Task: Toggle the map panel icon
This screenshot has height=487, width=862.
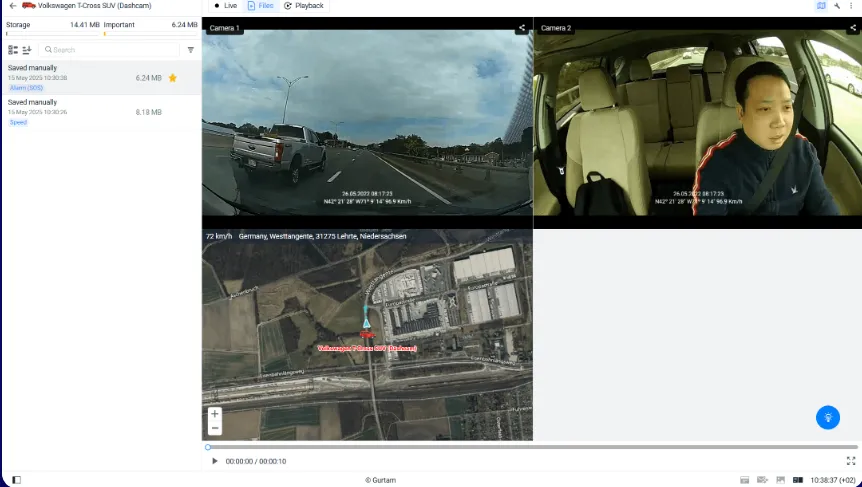Action: pos(821,5)
